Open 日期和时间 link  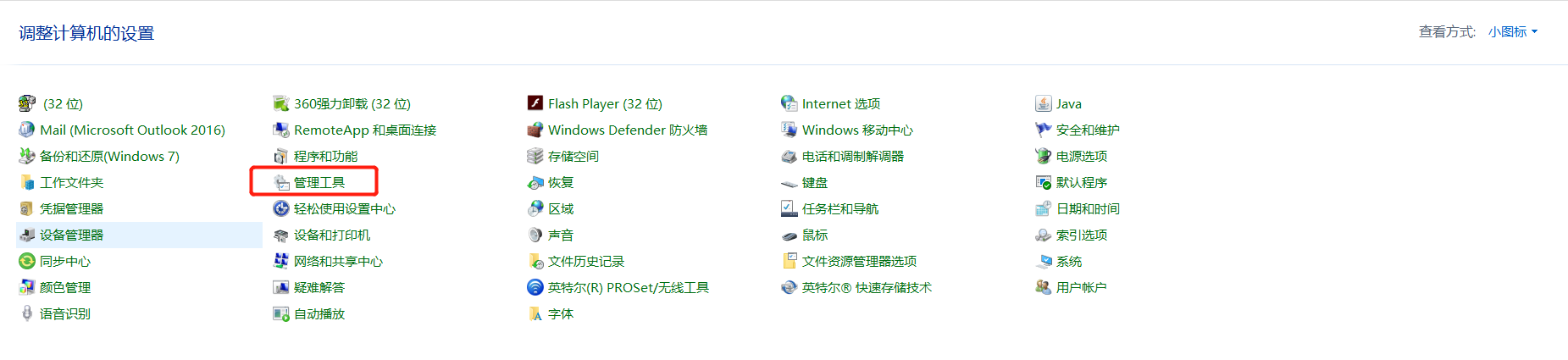coord(1088,209)
